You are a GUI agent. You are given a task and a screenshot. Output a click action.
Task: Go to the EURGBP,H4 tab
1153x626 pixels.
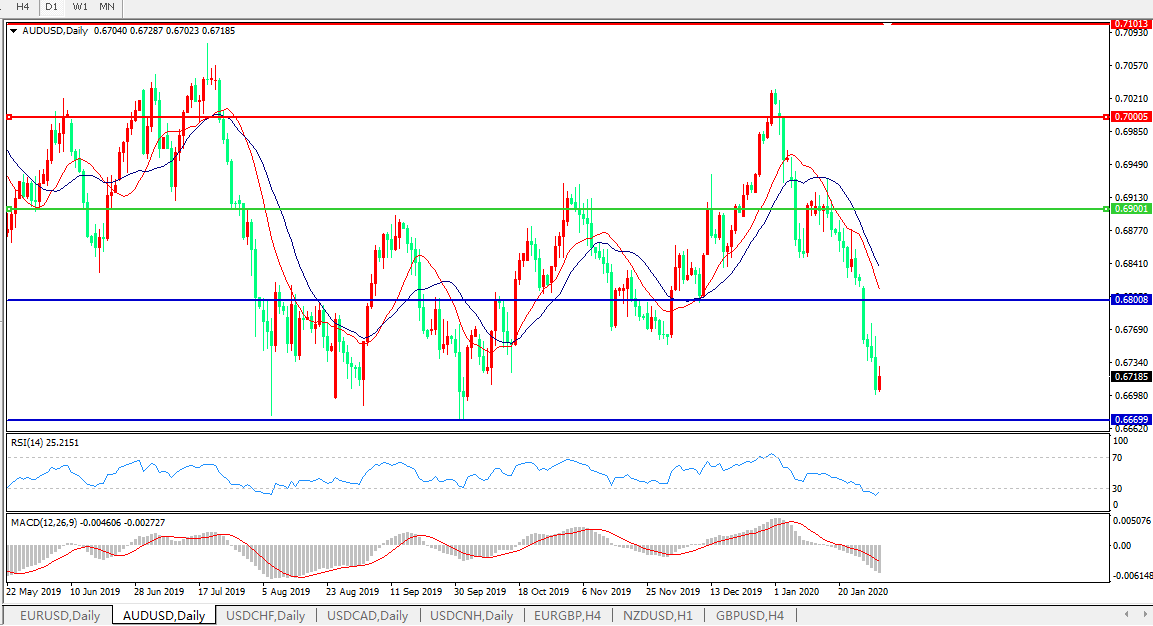pos(567,616)
